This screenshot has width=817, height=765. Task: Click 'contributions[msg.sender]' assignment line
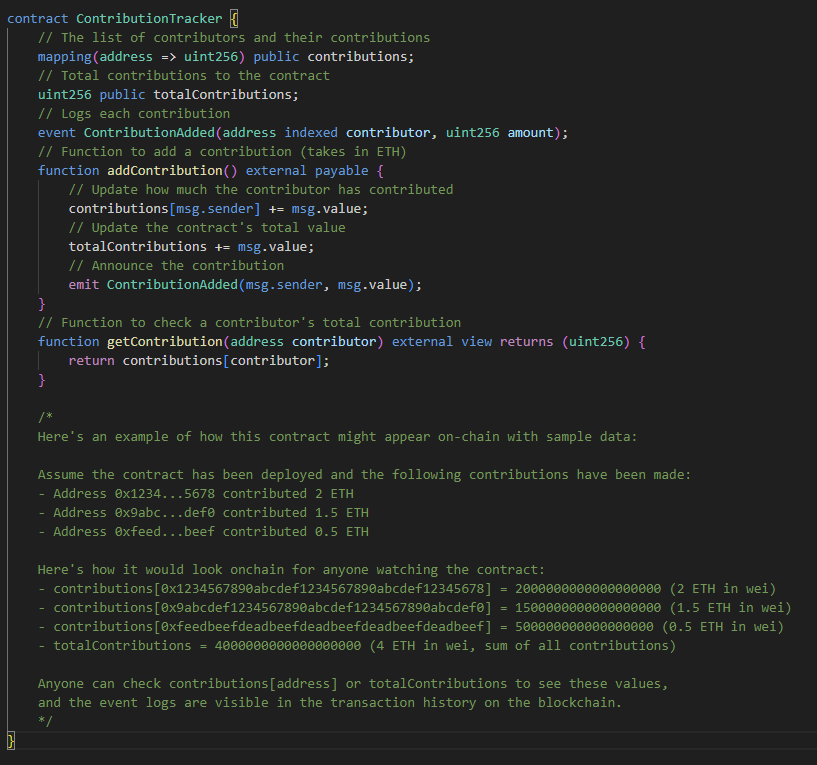pyautogui.click(x=218, y=209)
